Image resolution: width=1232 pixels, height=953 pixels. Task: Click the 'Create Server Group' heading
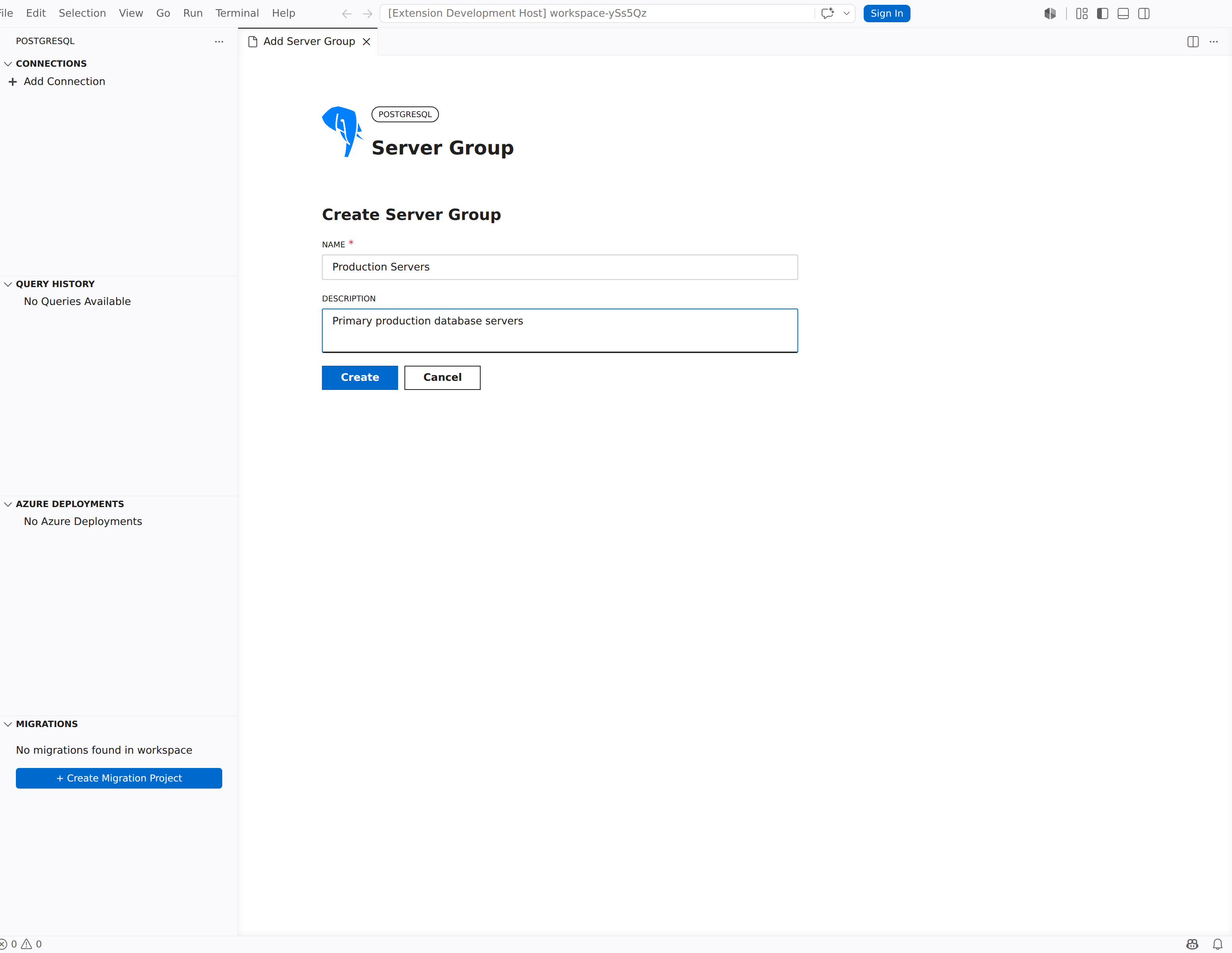pos(411,215)
